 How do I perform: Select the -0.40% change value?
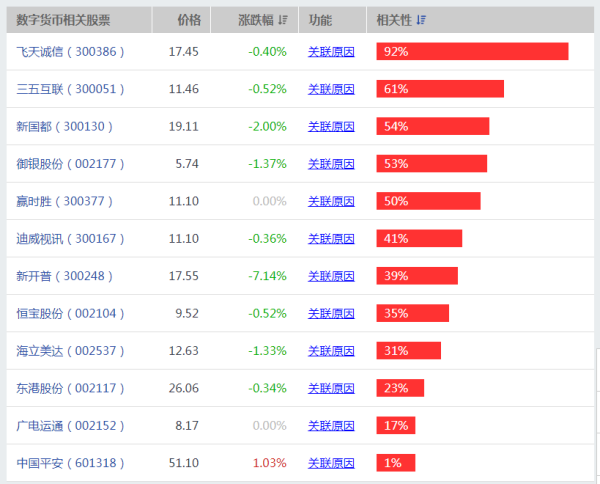(267, 52)
